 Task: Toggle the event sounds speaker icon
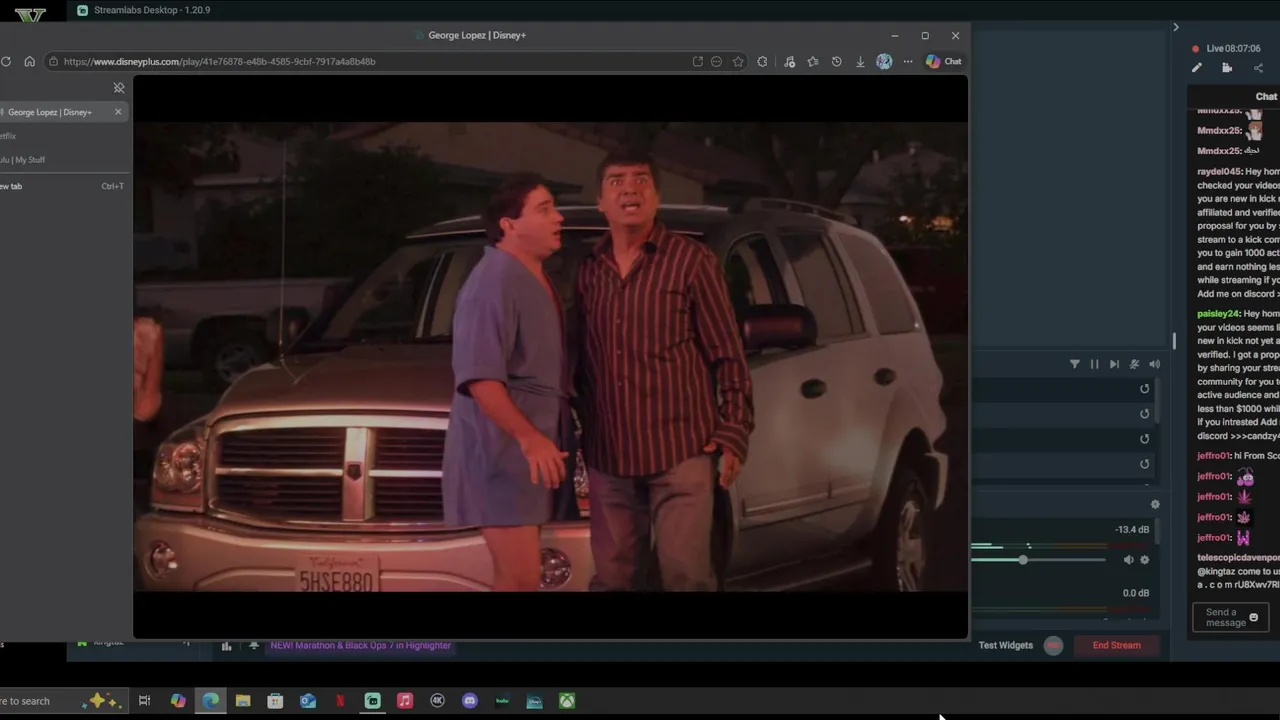[x=1154, y=364]
